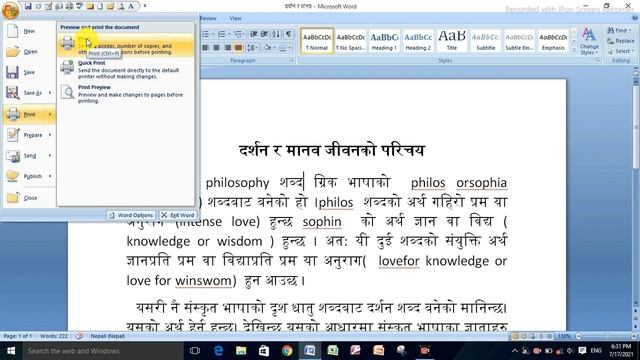The height and width of the screenshot is (360, 640).
Task: Select Open in the Office menu
Action: pyautogui.click(x=29, y=52)
